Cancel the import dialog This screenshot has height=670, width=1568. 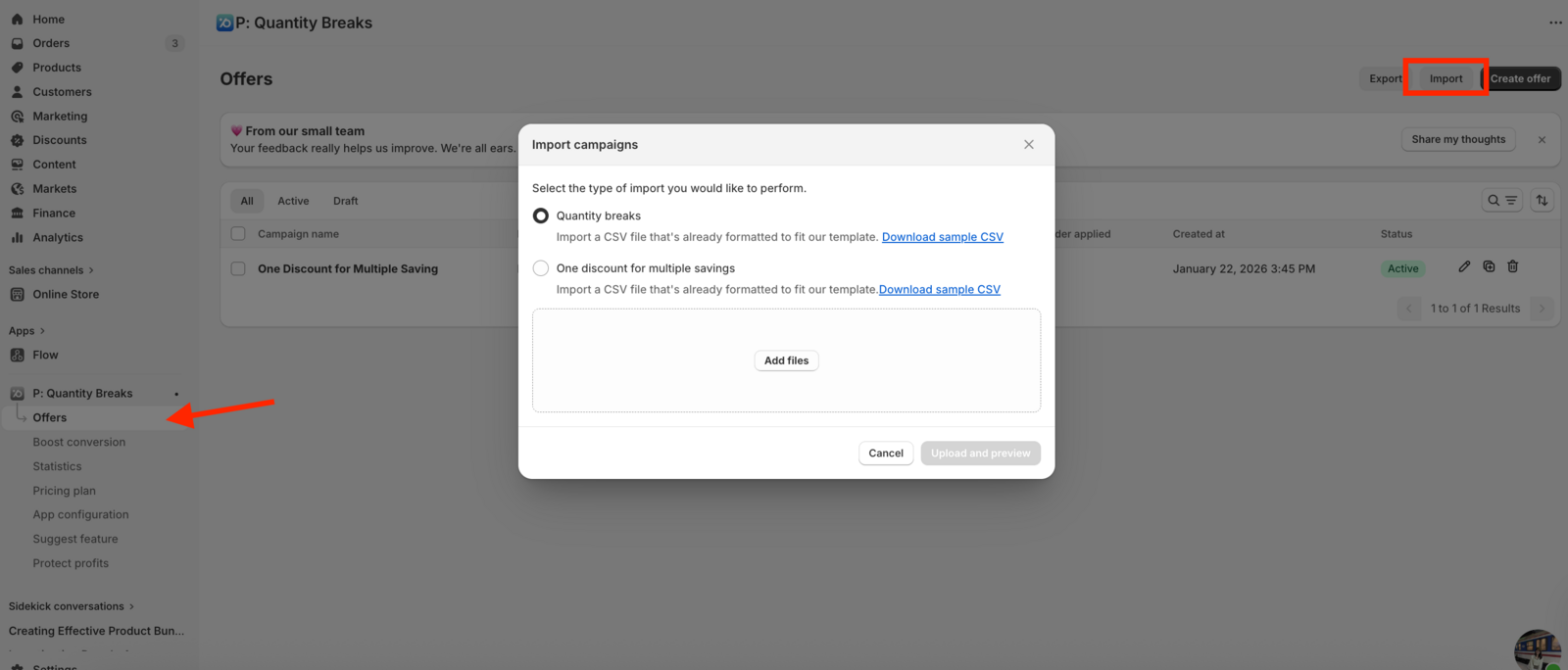tap(886, 454)
